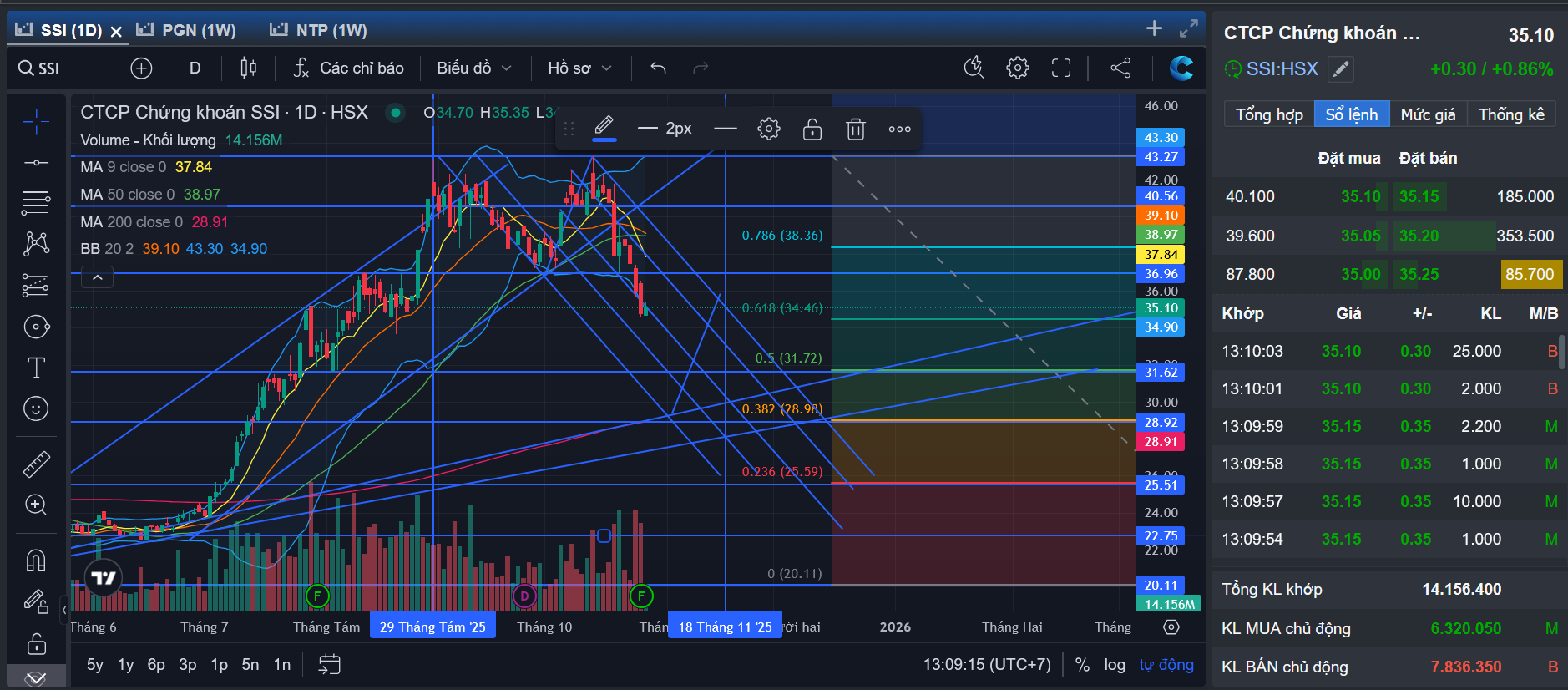Set chart range to 1n

(282, 665)
